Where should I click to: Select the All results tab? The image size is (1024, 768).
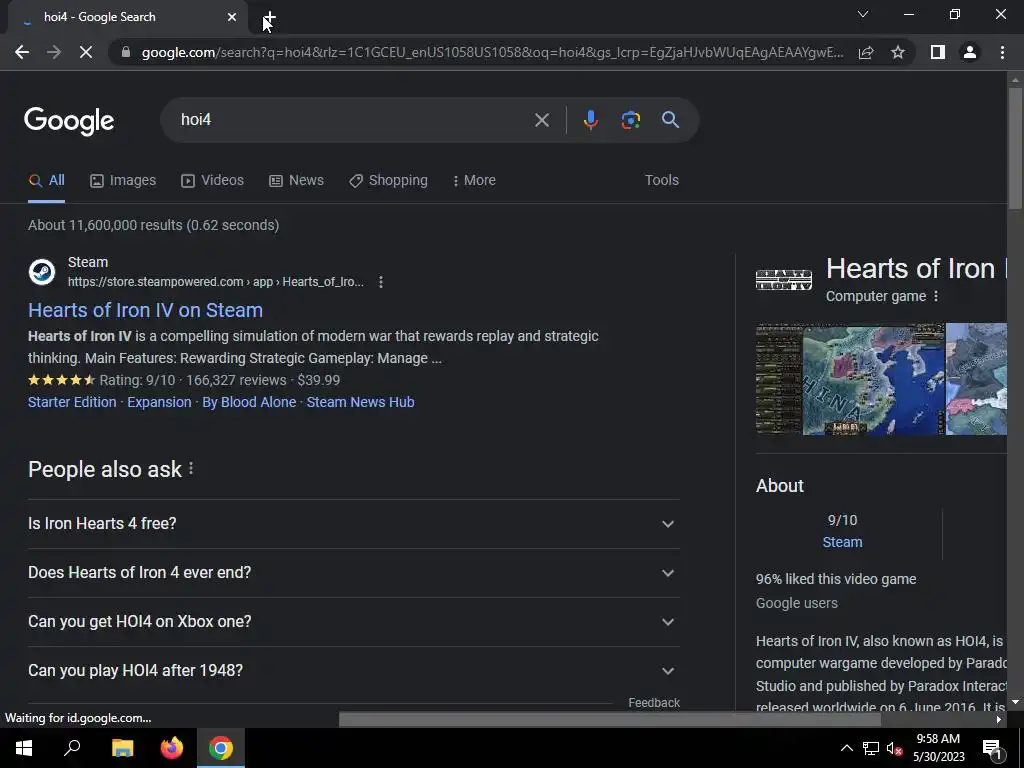pyautogui.click(x=46, y=180)
